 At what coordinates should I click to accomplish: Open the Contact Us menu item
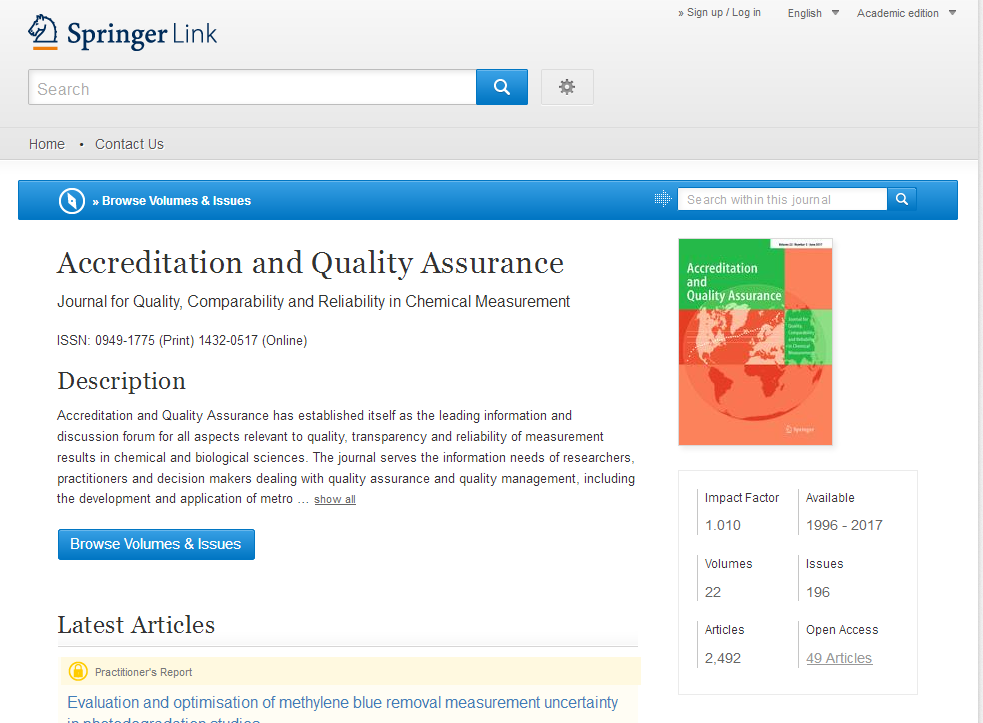click(129, 144)
